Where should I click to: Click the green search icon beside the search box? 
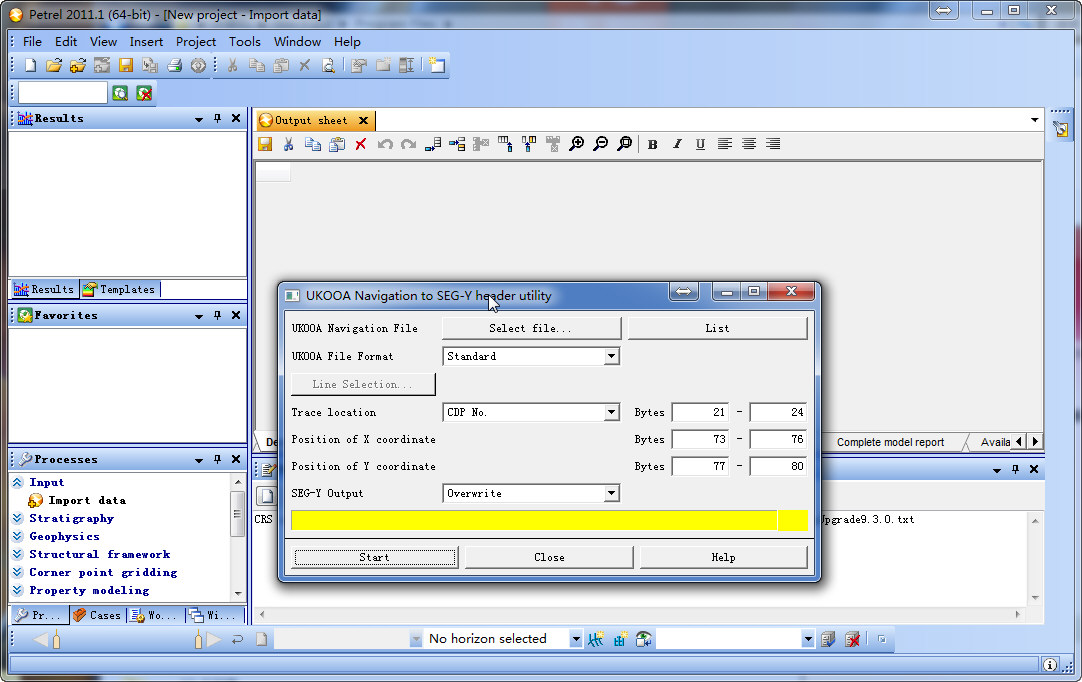coord(120,93)
